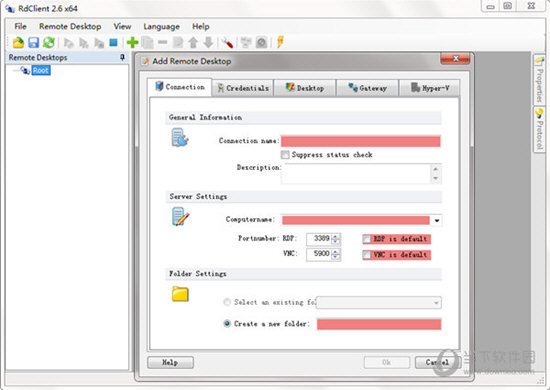Select the Root tree item
The image size is (550, 390).
click(x=41, y=70)
